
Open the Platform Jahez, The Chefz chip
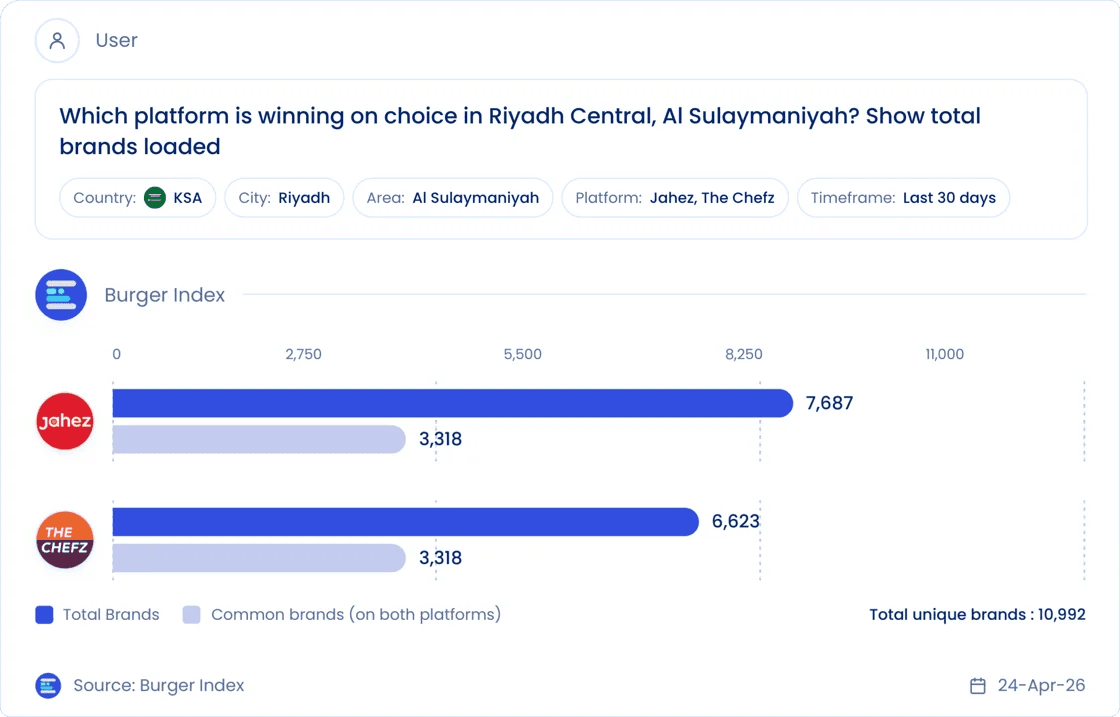(x=675, y=198)
